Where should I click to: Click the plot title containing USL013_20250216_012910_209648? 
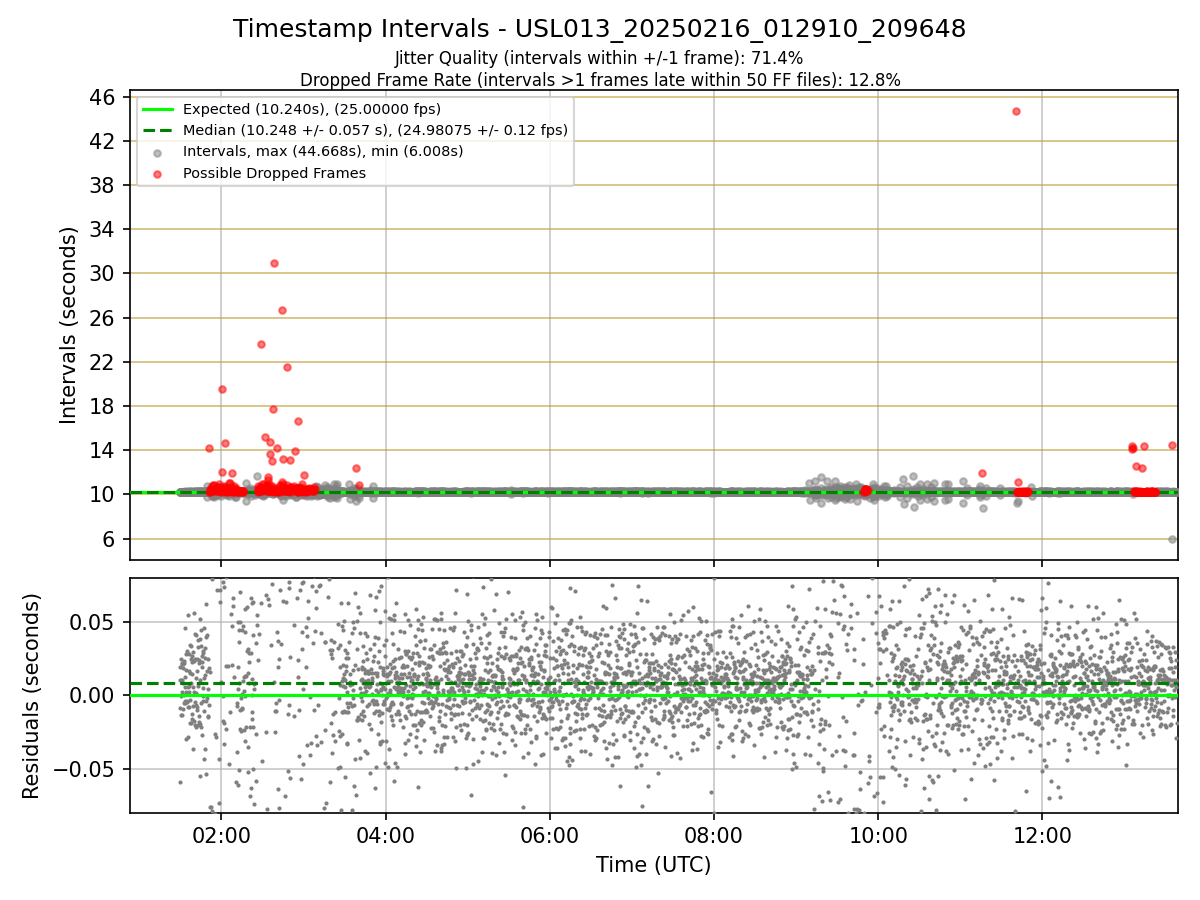(x=600, y=29)
